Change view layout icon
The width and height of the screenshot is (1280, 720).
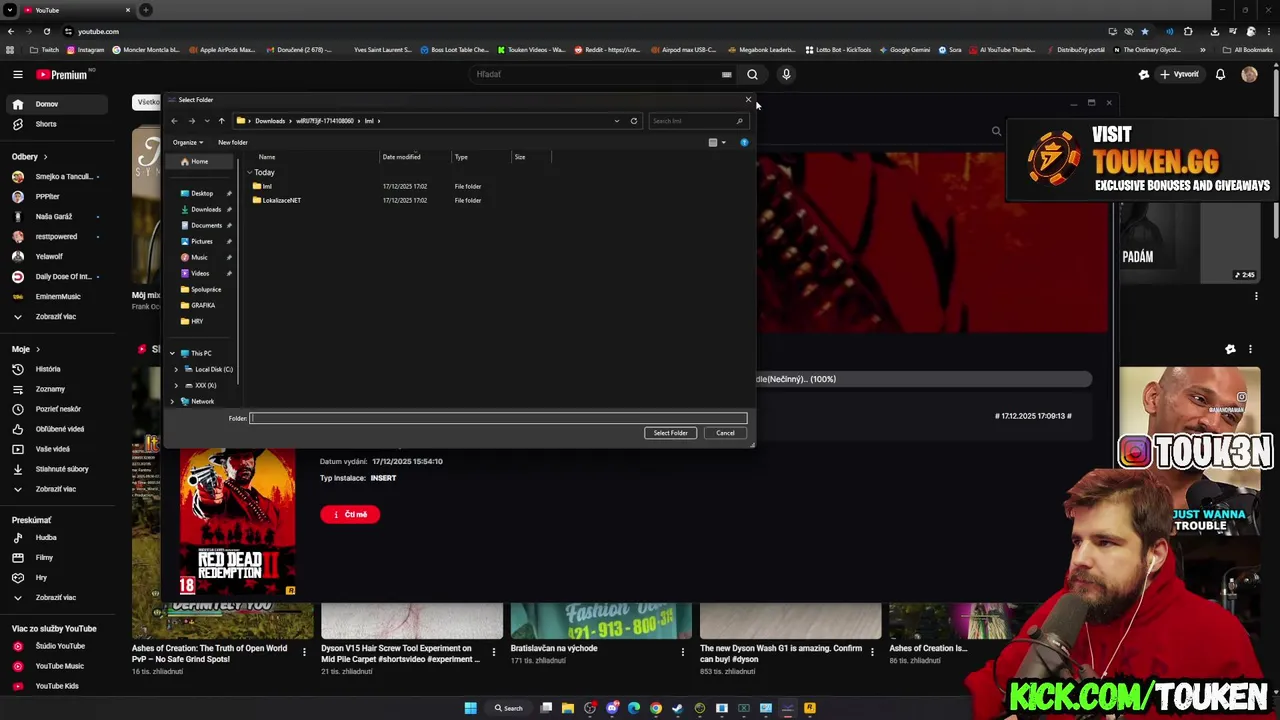pos(713,142)
